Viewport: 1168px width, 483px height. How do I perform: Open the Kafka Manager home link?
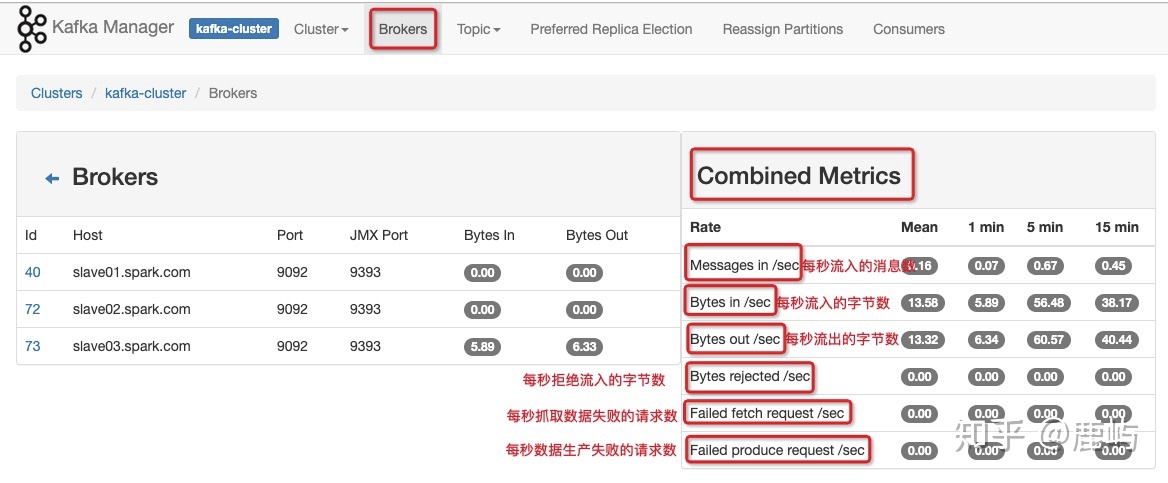(x=113, y=28)
